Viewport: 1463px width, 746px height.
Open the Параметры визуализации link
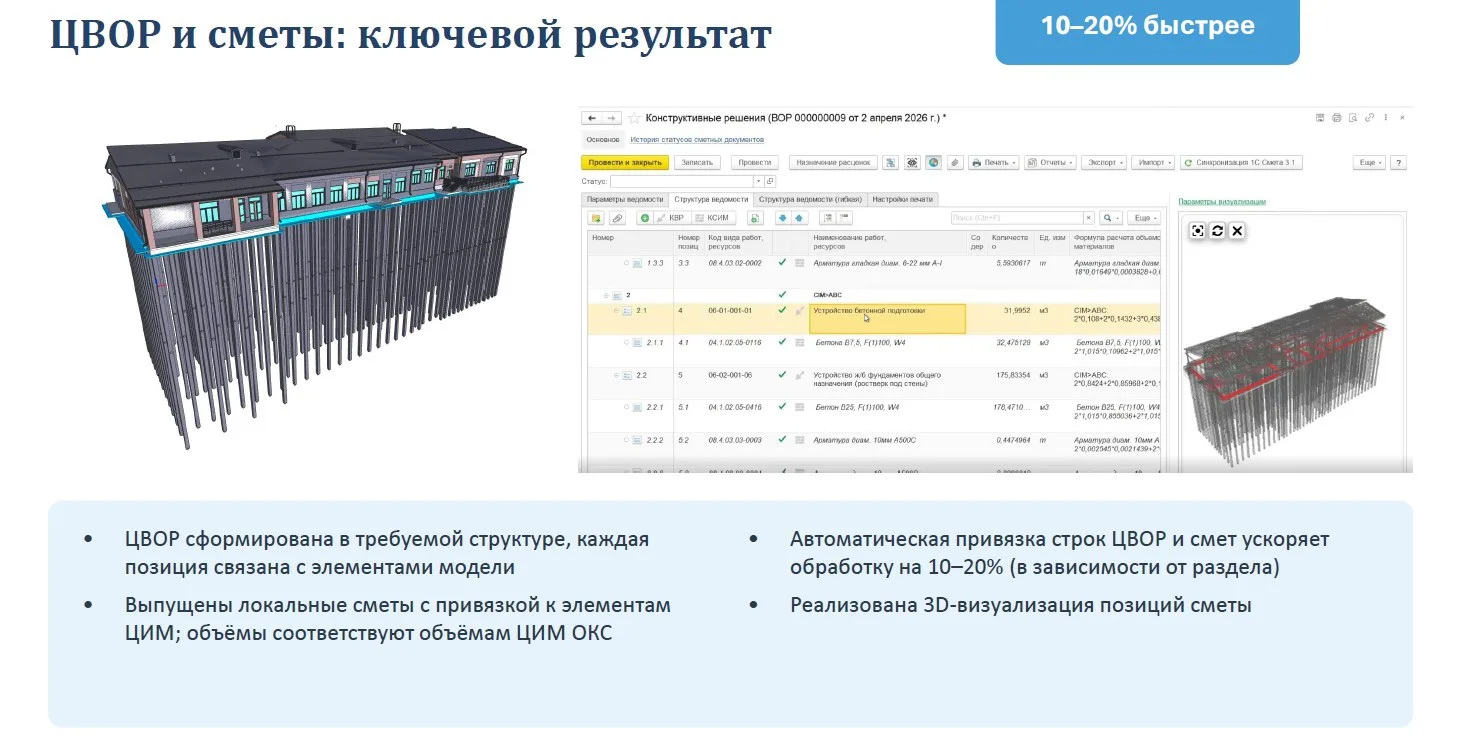pos(1222,201)
